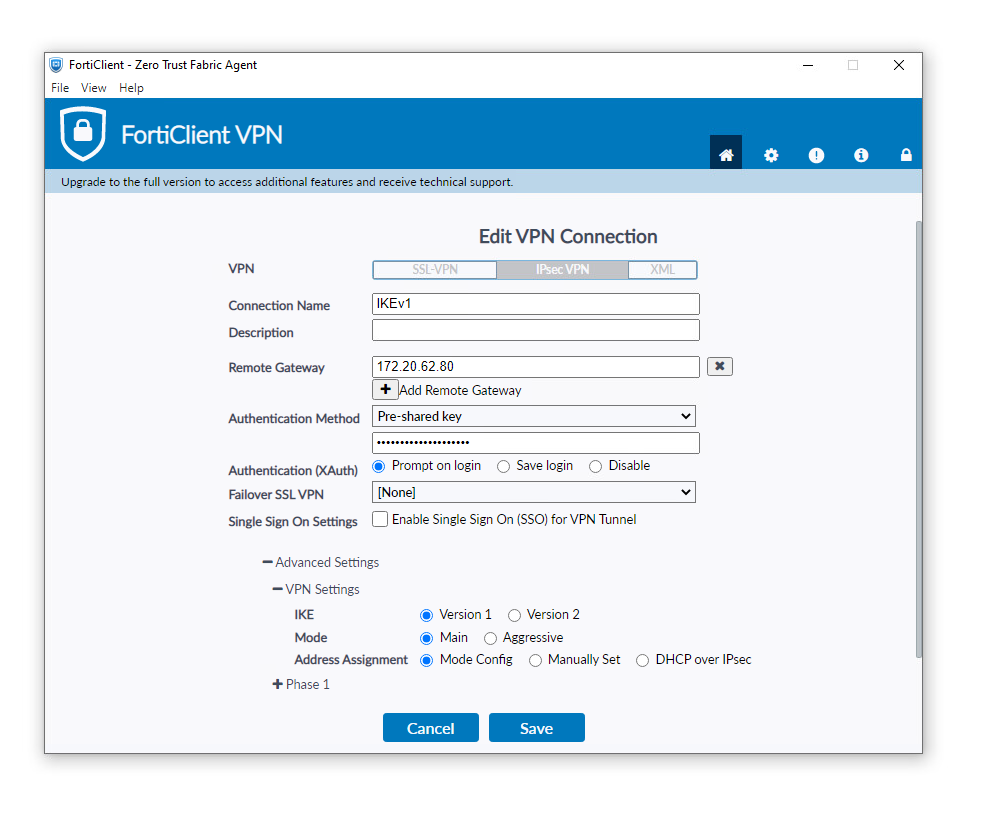This screenshot has height=831, width=981.
Task: Click the Add Remote Gateway label
Action: click(x=460, y=390)
